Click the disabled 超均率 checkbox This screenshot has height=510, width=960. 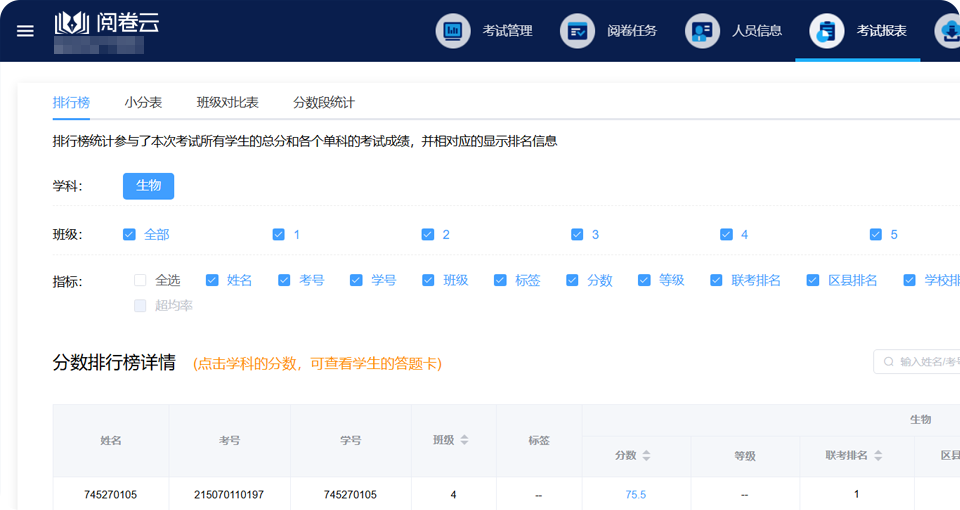click(140, 306)
